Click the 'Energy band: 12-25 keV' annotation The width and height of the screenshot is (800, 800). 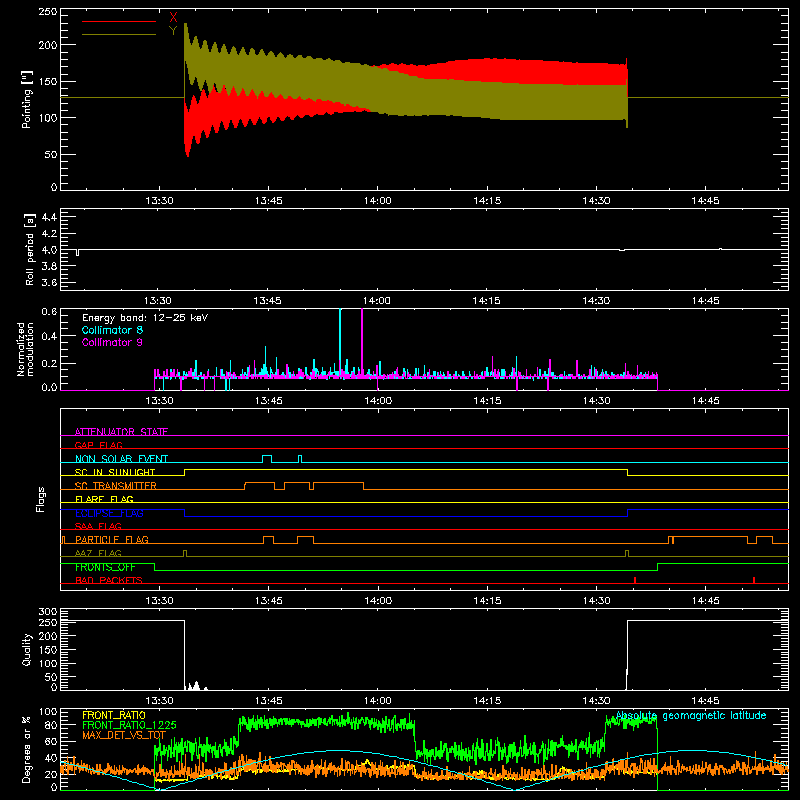coord(145,318)
